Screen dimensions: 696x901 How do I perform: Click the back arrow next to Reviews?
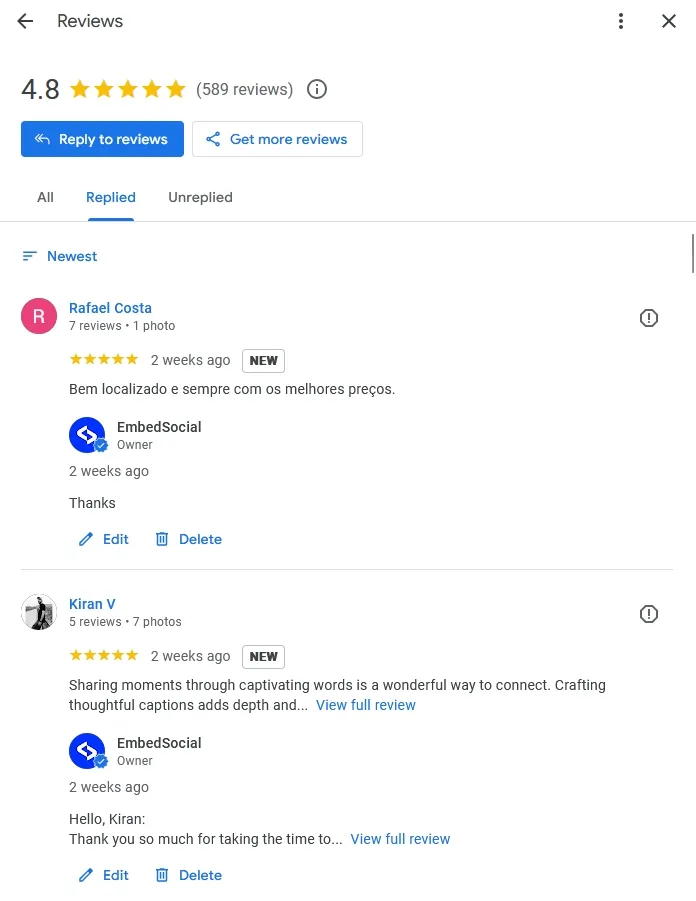[25, 21]
